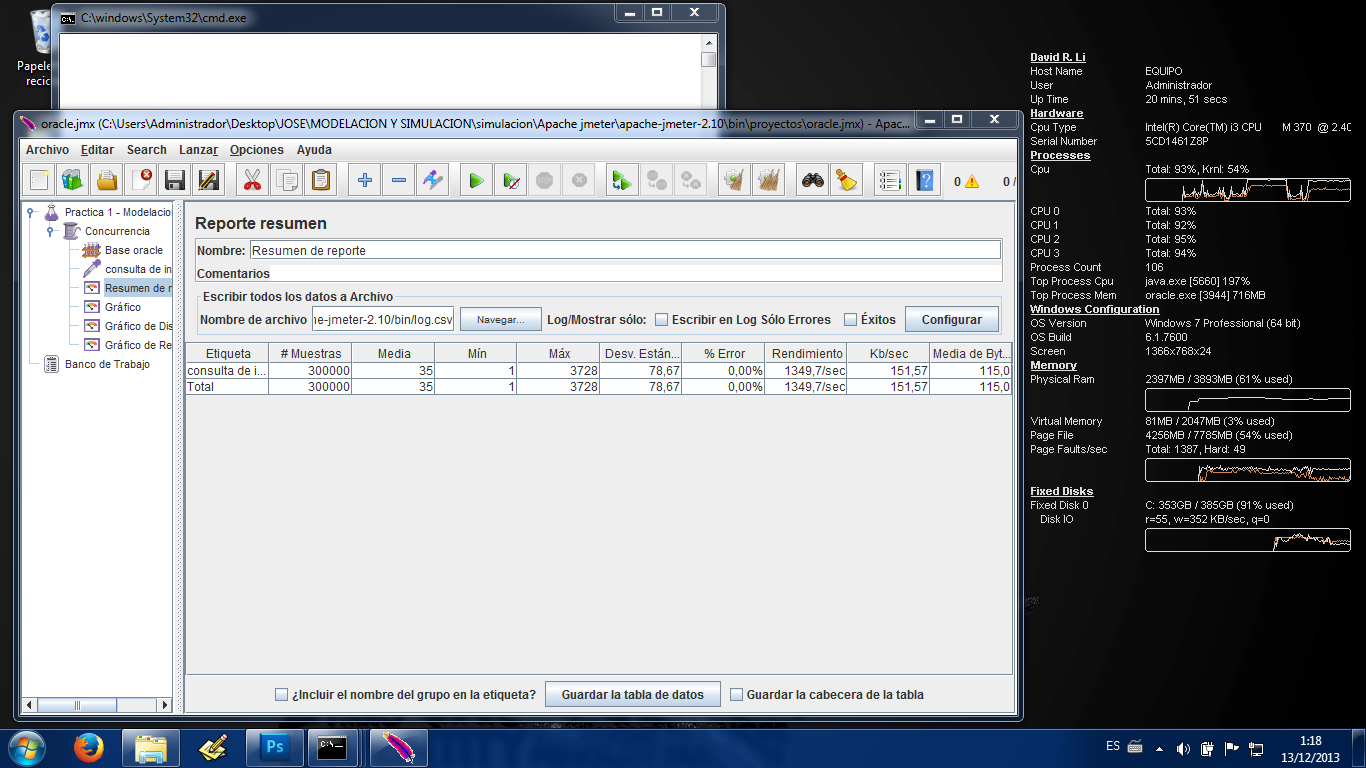
Task: Click the Copy toolbar icon
Action: pyautogui.click(x=286, y=180)
